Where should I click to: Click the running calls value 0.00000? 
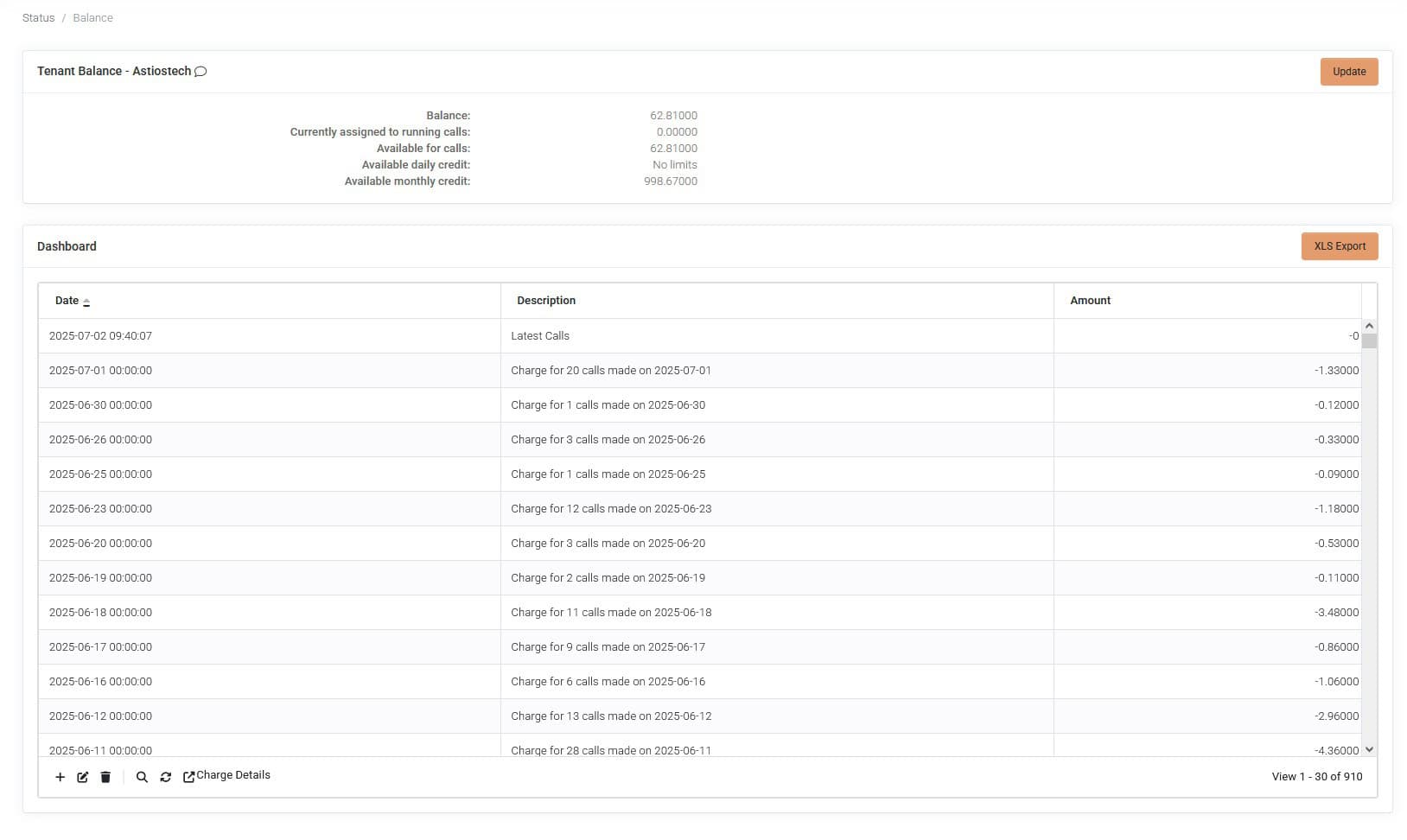click(677, 132)
